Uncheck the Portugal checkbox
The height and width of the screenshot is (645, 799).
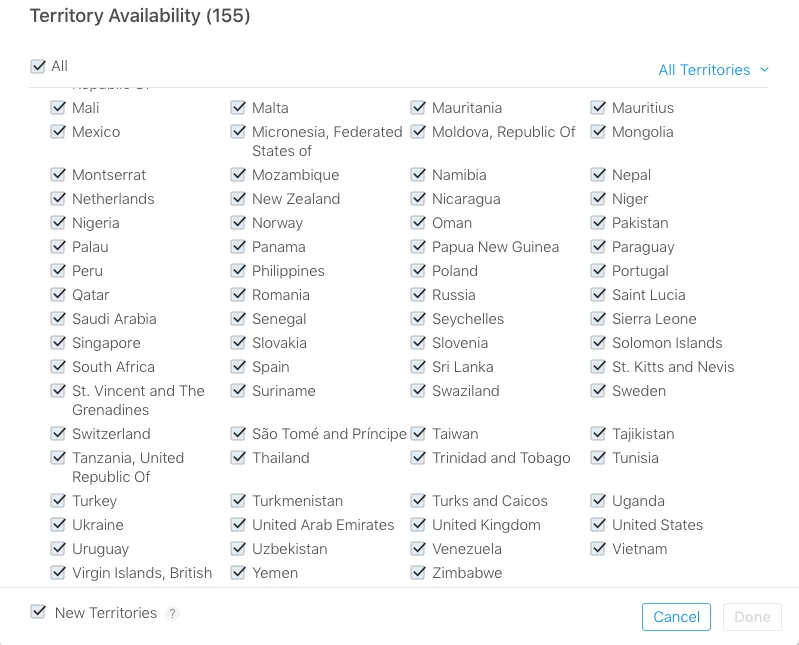pos(598,271)
